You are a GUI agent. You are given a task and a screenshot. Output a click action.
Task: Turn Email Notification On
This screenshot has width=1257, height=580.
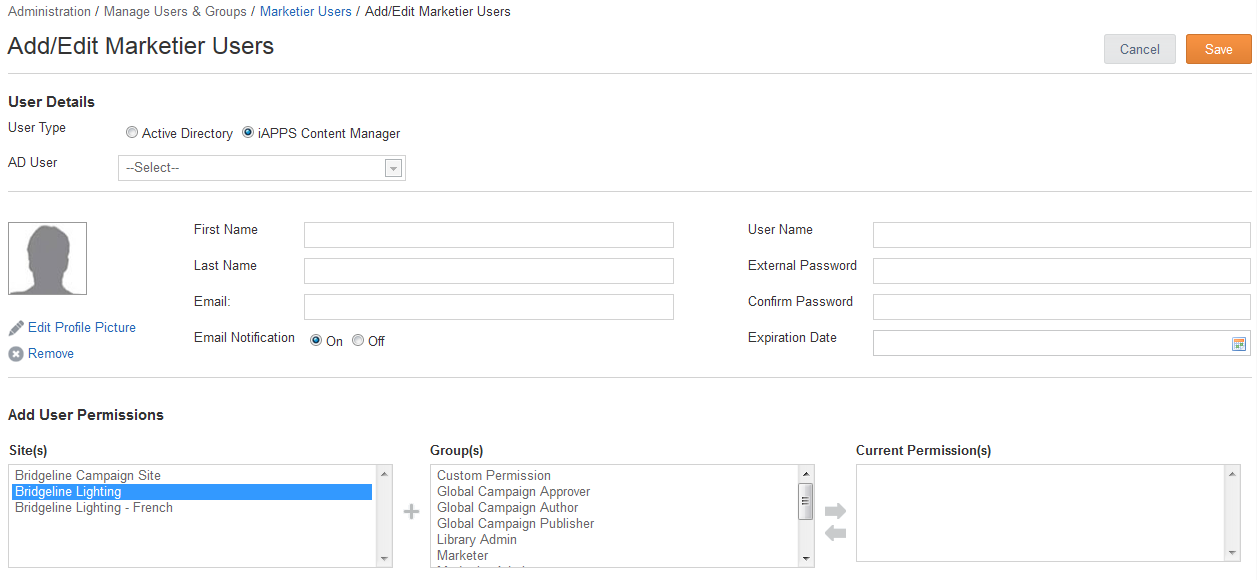(x=316, y=341)
